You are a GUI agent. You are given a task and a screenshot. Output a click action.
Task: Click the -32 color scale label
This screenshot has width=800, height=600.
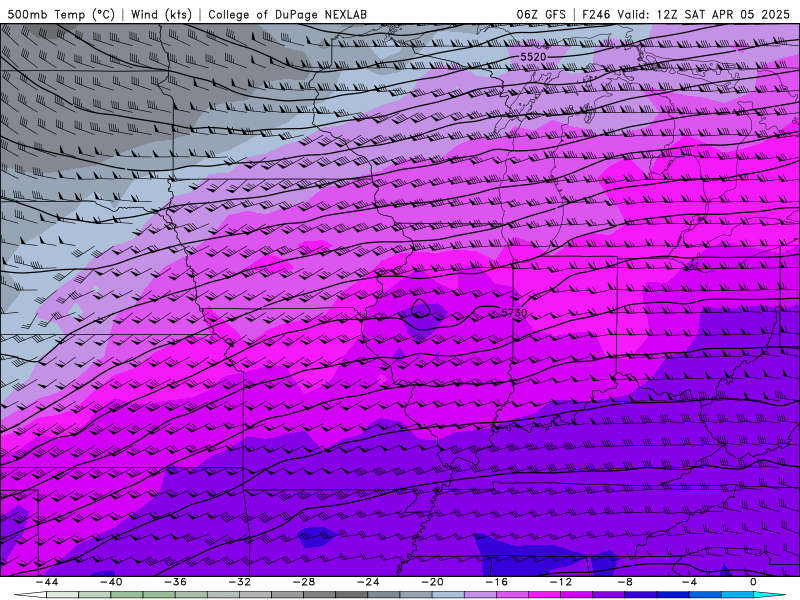click(239, 582)
